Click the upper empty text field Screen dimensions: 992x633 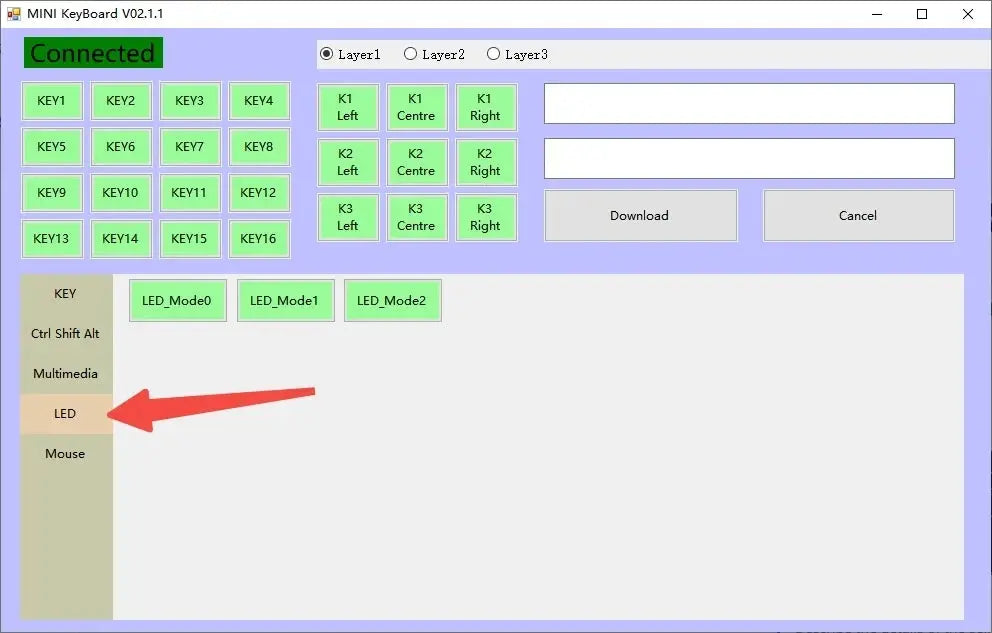pyautogui.click(x=749, y=104)
